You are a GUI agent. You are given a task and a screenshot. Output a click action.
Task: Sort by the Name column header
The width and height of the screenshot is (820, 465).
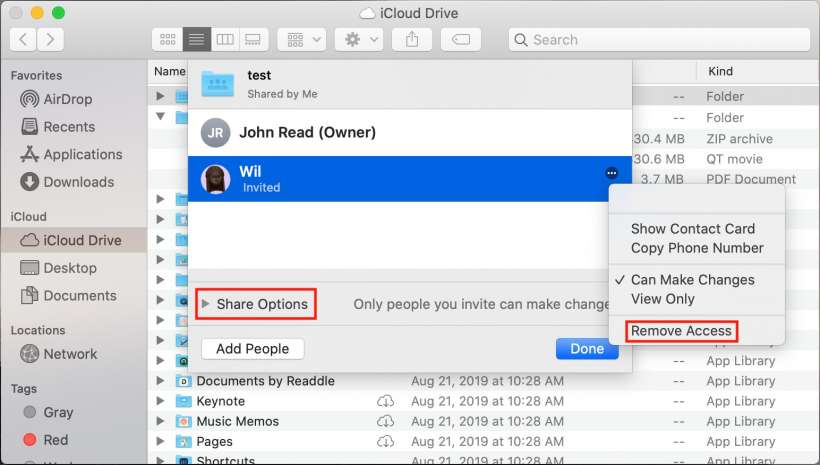point(169,71)
